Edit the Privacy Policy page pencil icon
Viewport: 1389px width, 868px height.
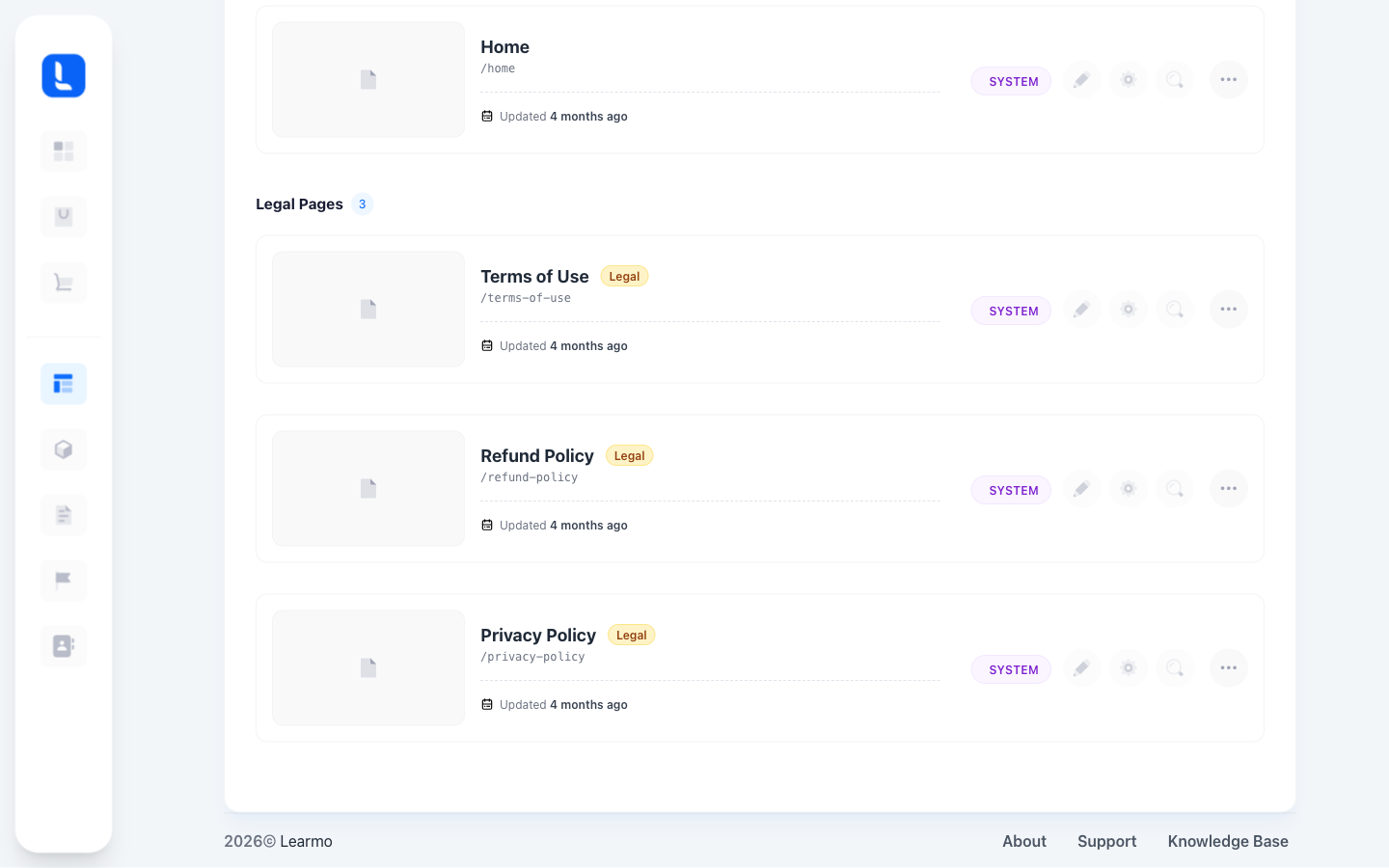1082,668
